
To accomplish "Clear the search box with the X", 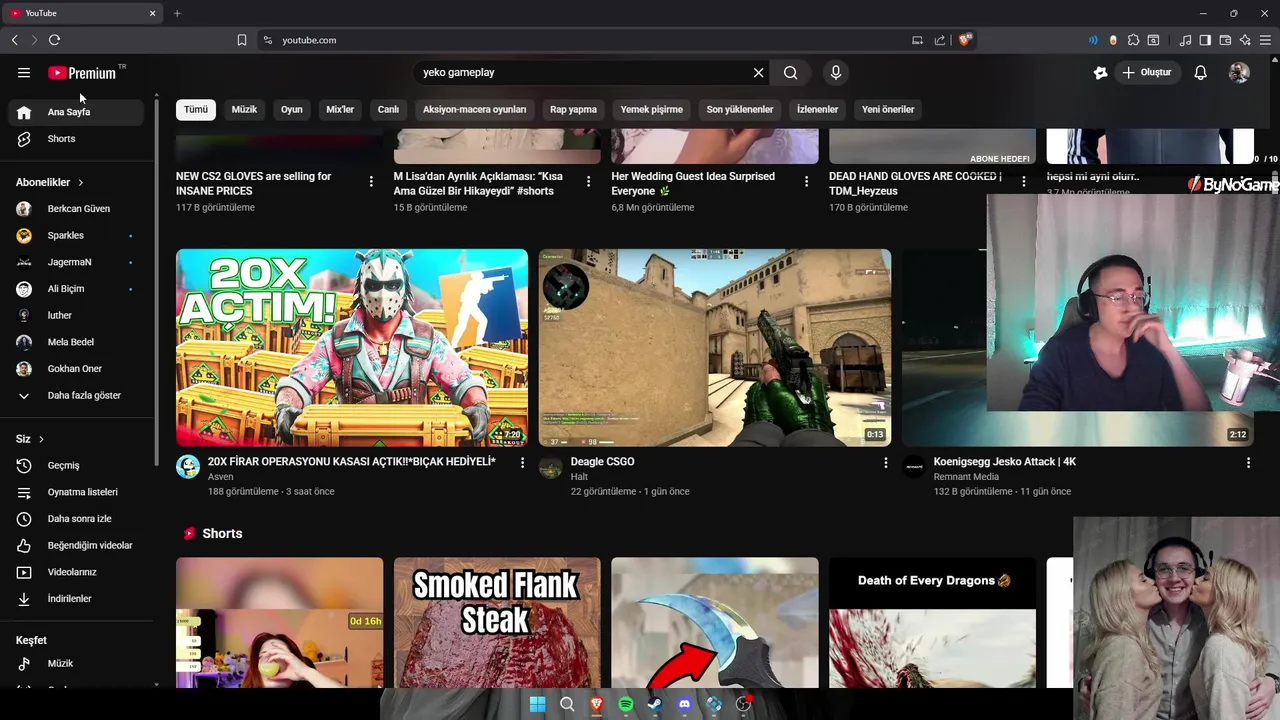I will point(758,72).
